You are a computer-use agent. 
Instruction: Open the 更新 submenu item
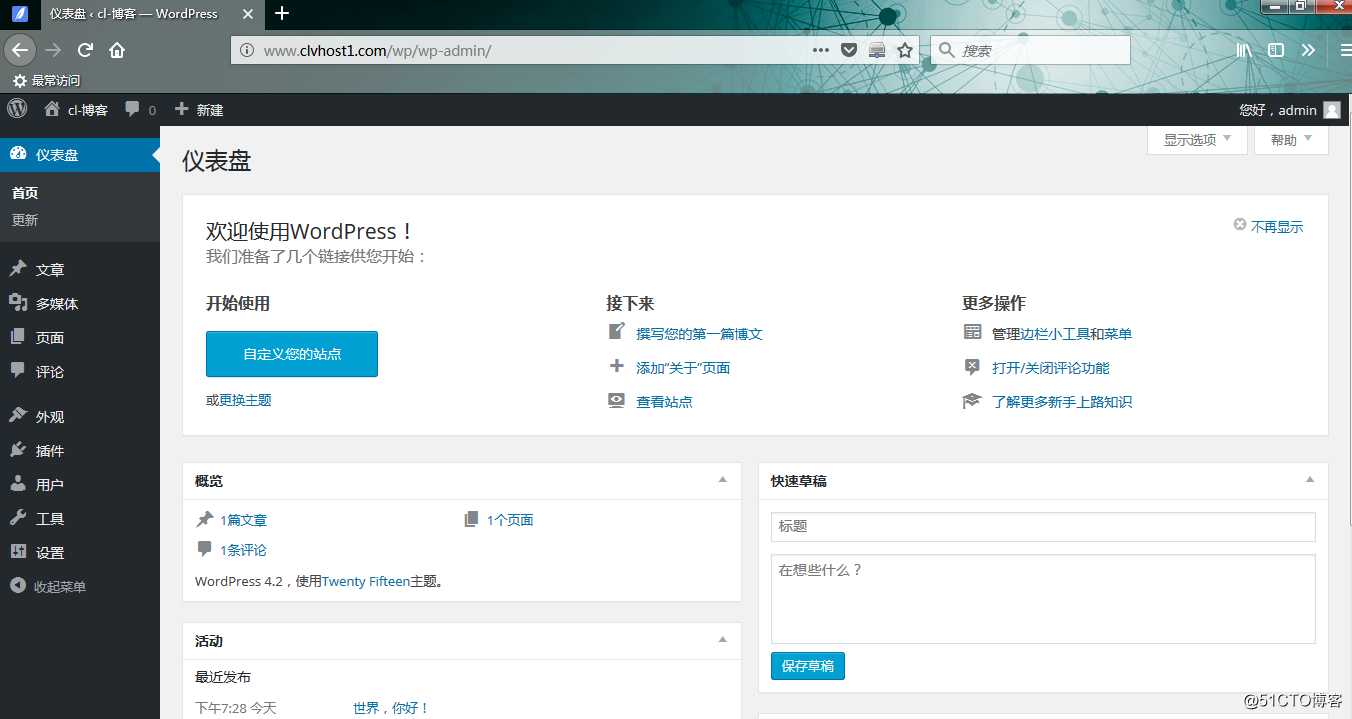[x=25, y=220]
